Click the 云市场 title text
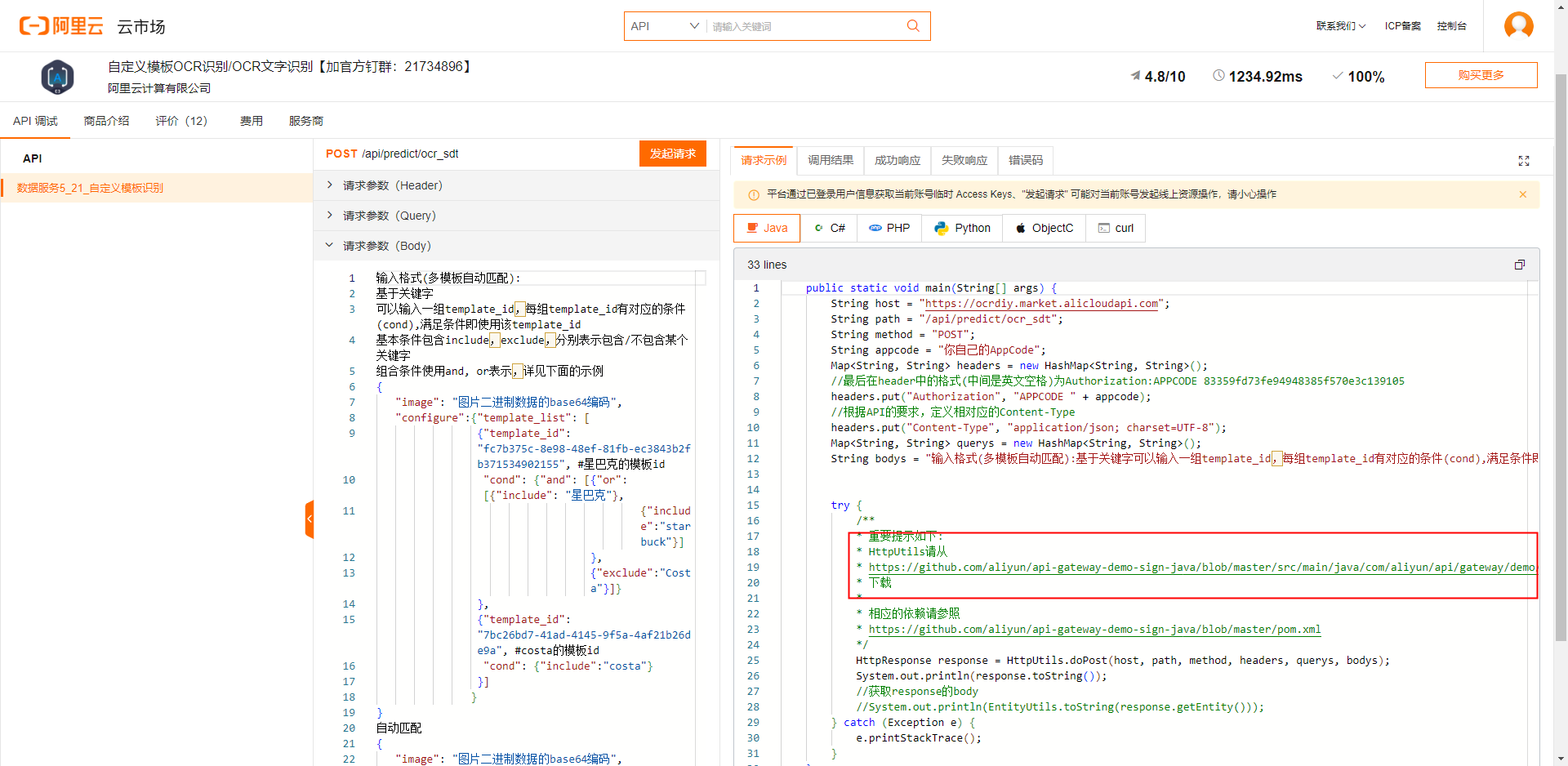This screenshot has height=766, width=1568. pyautogui.click(x=141, y=27)
